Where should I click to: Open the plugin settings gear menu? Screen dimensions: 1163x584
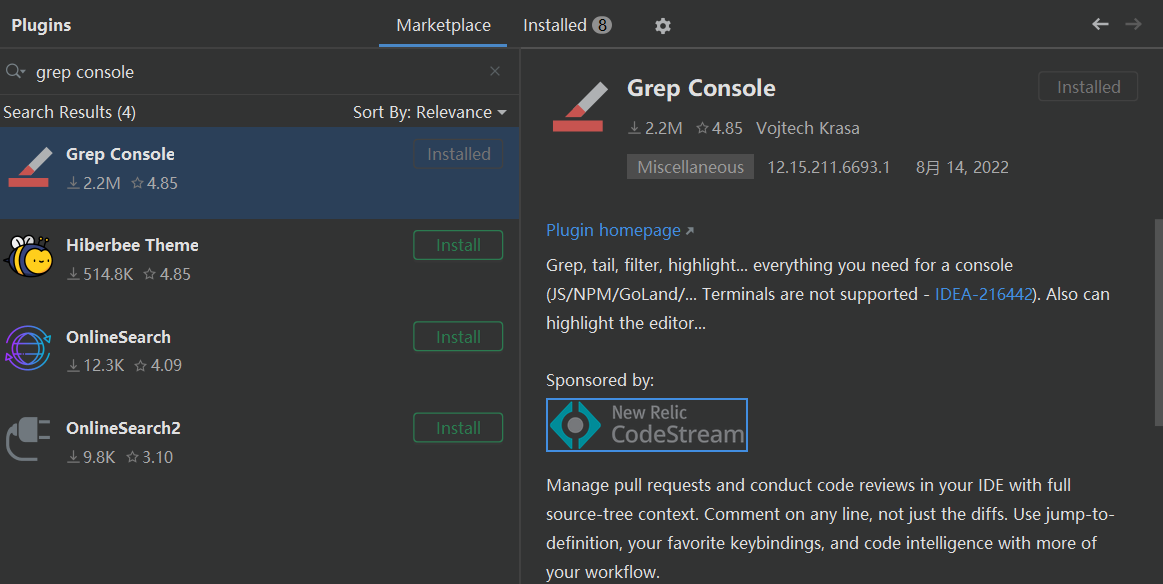click(x=662, y=26)
